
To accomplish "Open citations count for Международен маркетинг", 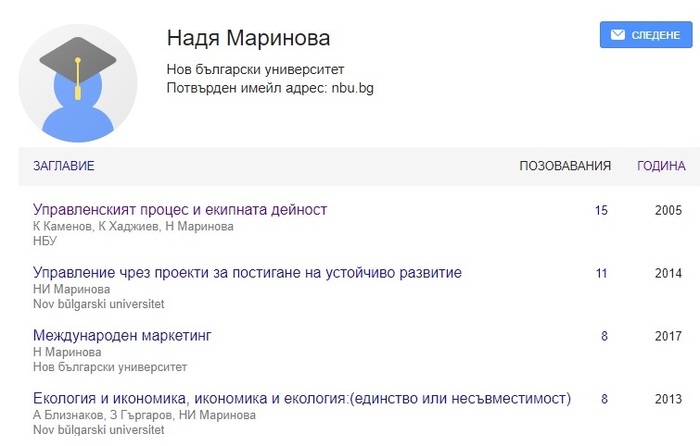I will point(604,336).
